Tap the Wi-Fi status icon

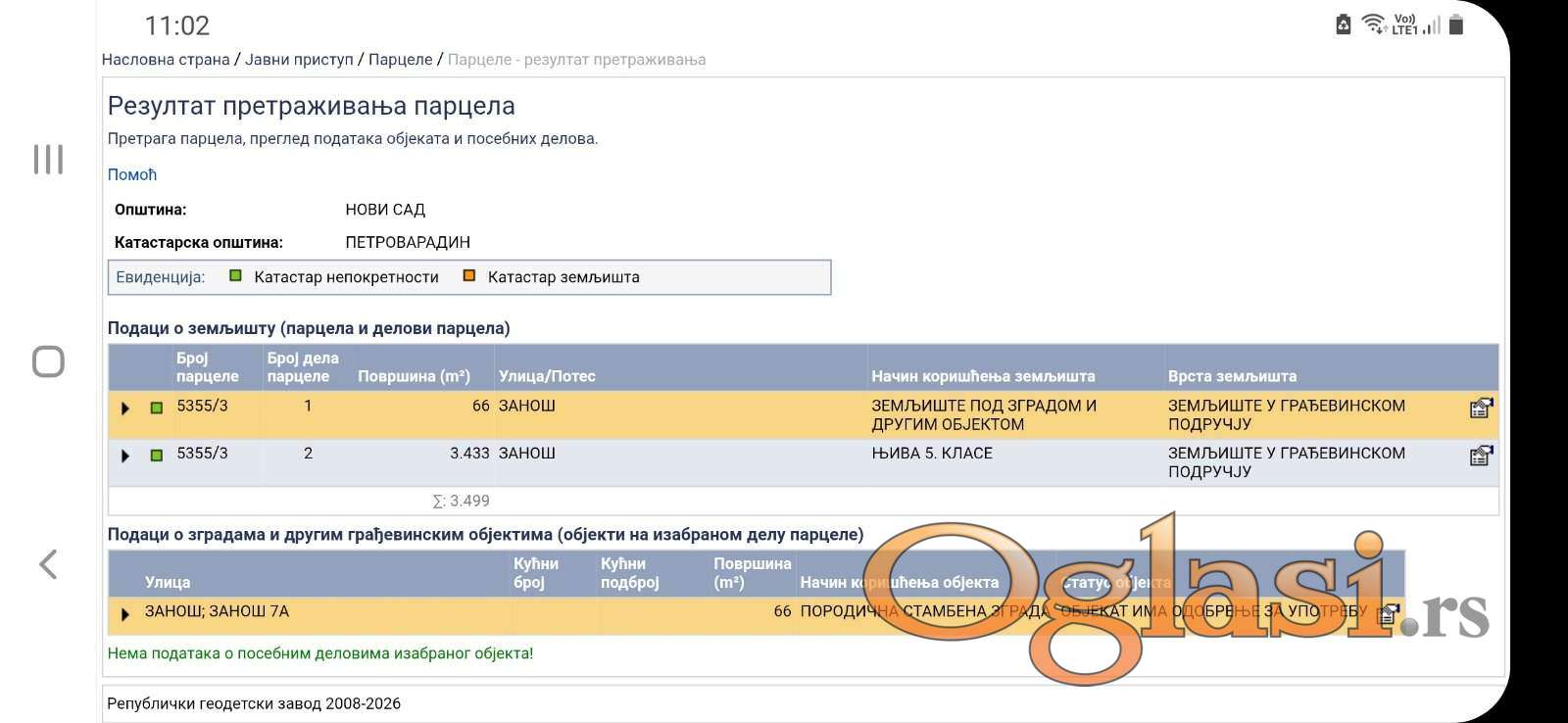(1373, 24)
